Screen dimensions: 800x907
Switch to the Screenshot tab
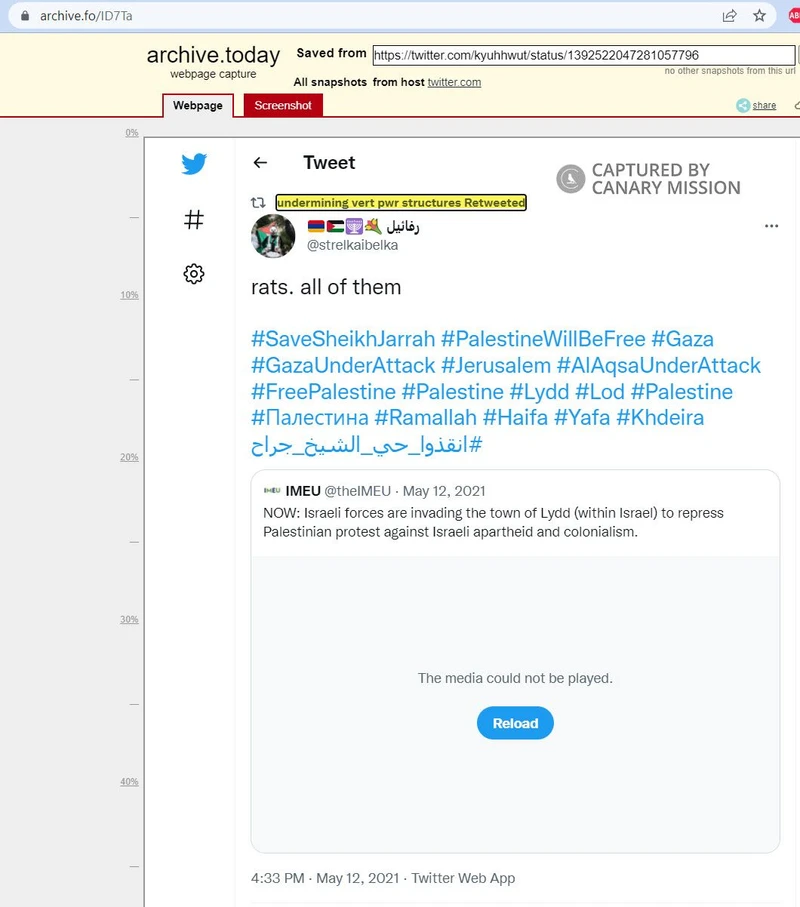283,105
